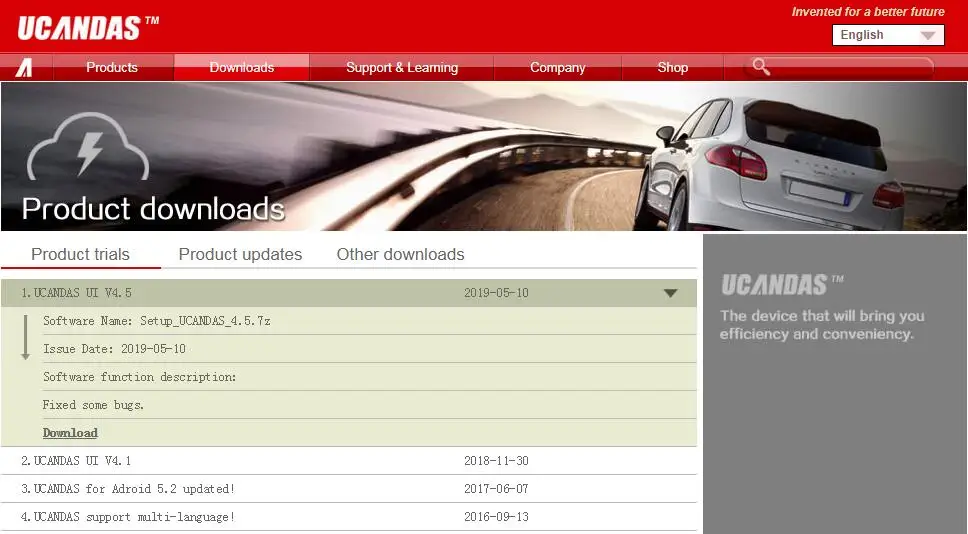Click the 1.UCANDAS UI V4.5 heading text

[77, 293]
